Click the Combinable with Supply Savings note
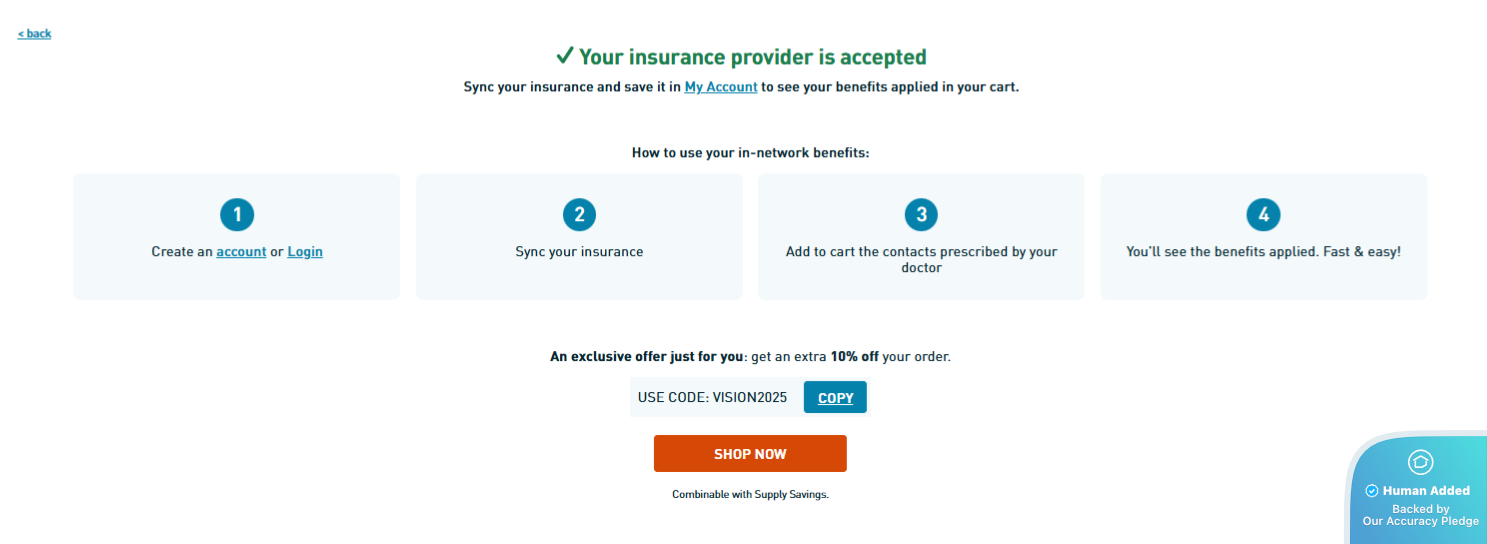Viewport: 1487px width, 544px height. pos(750,494)
